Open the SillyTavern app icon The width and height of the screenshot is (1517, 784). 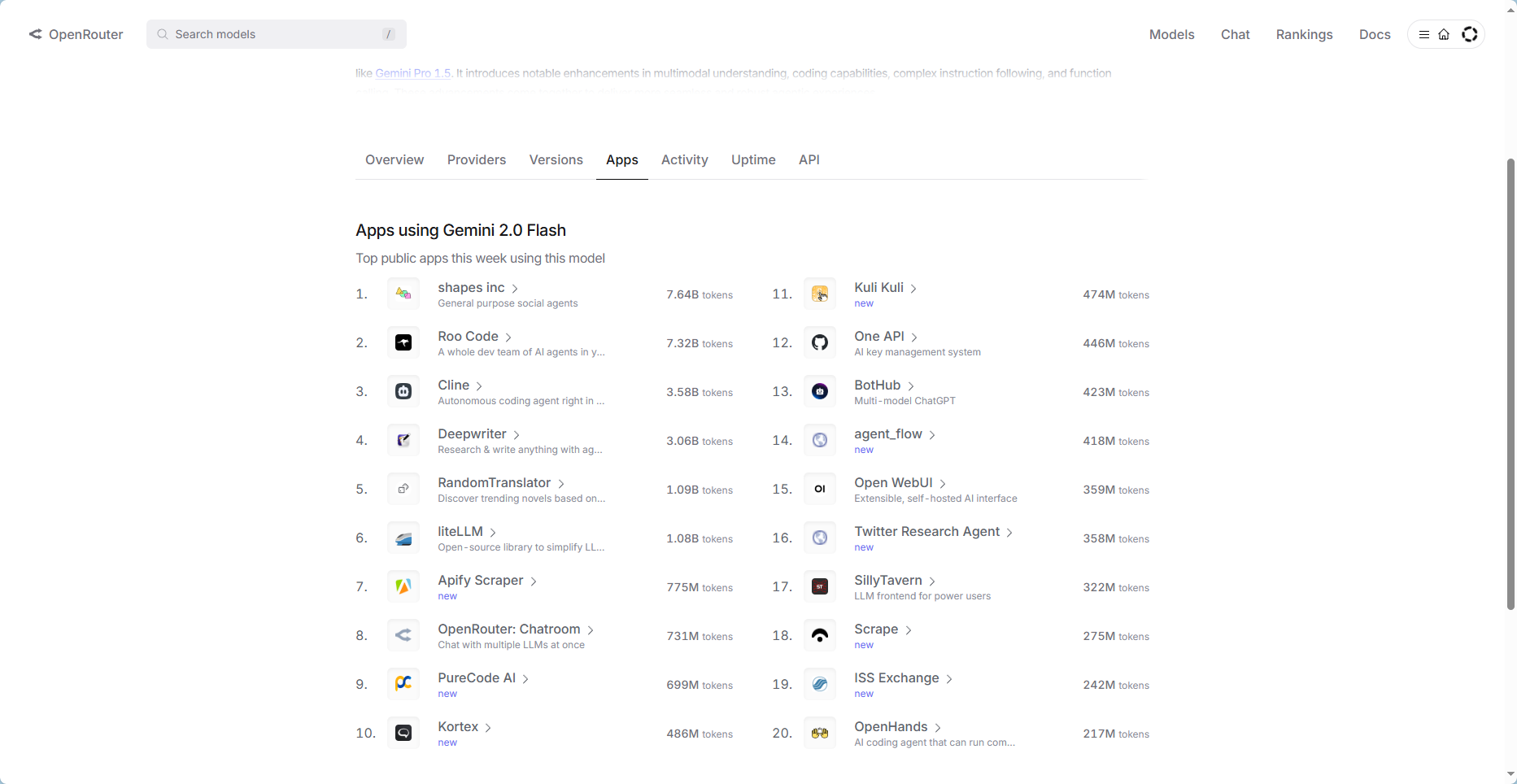tap(820, 586)
